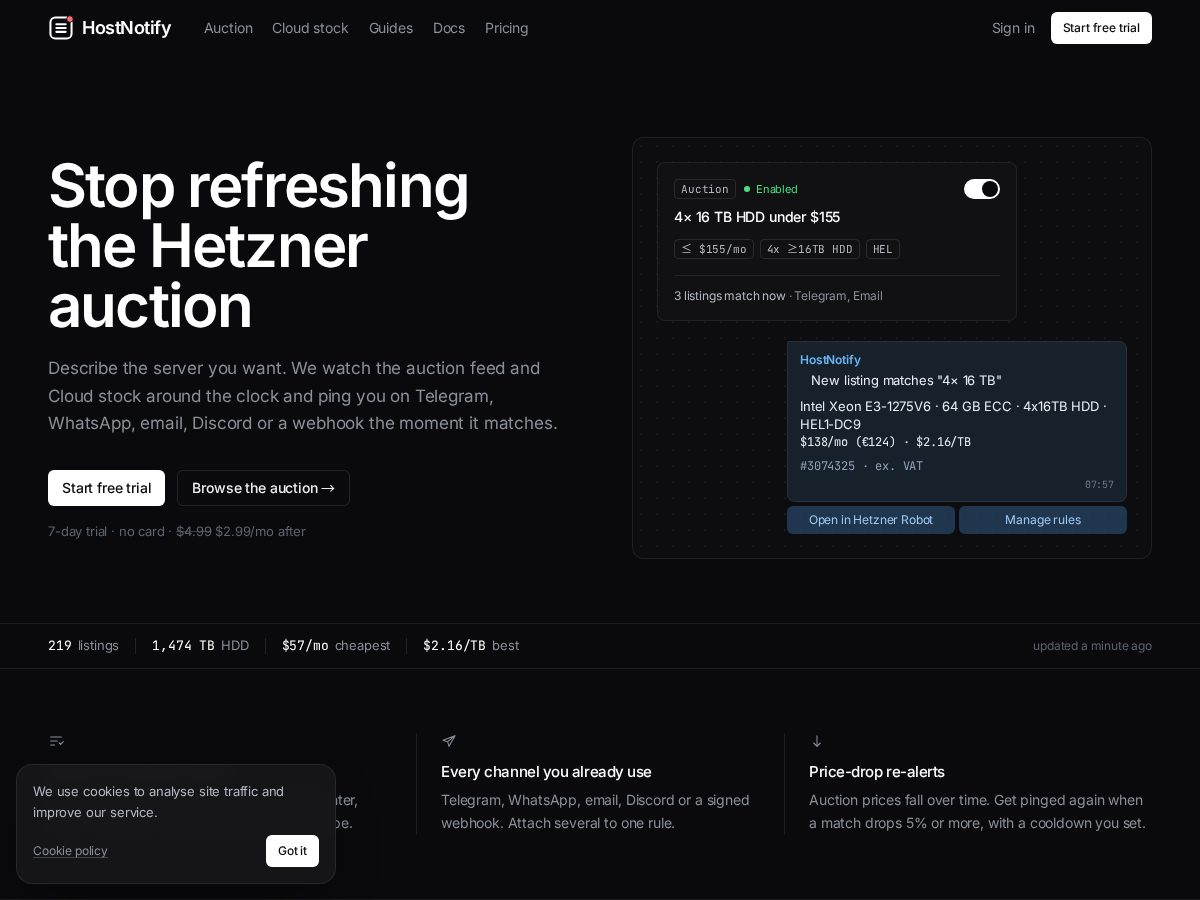Screen dimensions: 1200x900
Task: Click listing number #3074325
Action: tap(827, 466)
